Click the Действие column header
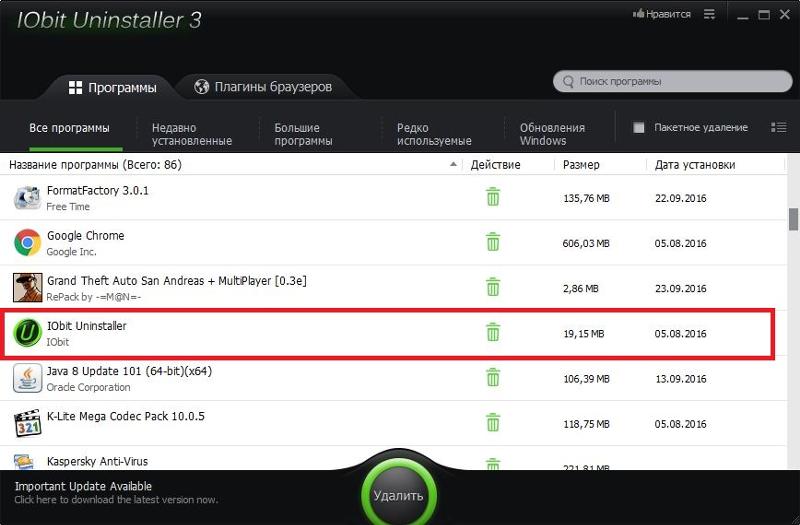Screen dimensions: 800x525 (x=495, y=165)
